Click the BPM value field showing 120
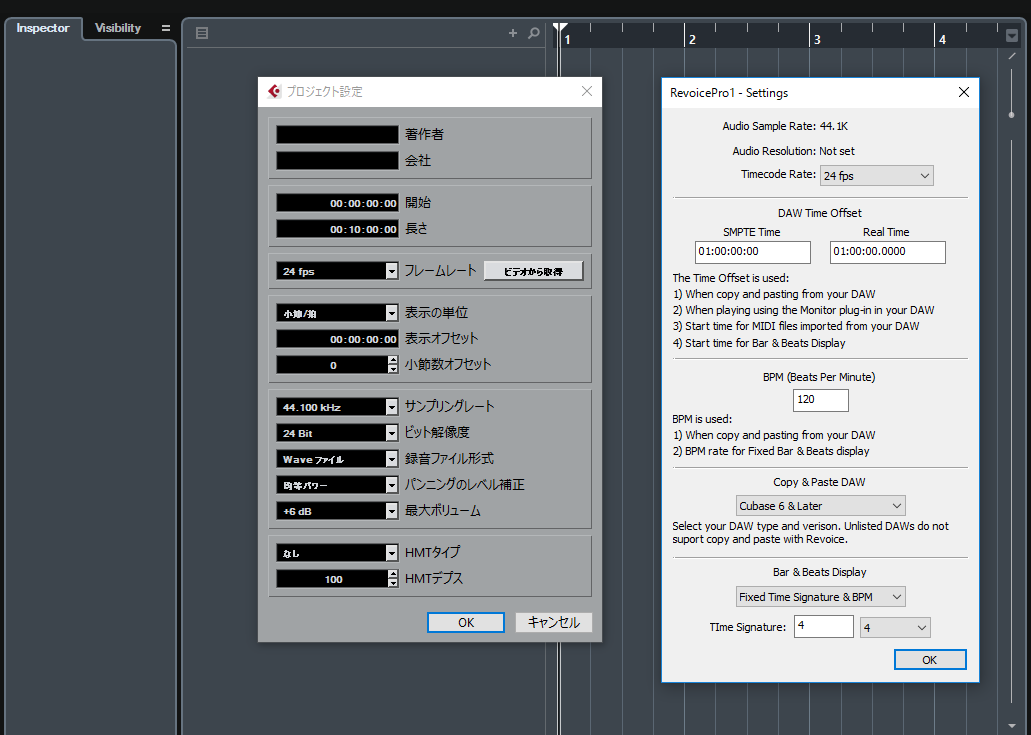 pyautogui.click(x=821, y=400)
